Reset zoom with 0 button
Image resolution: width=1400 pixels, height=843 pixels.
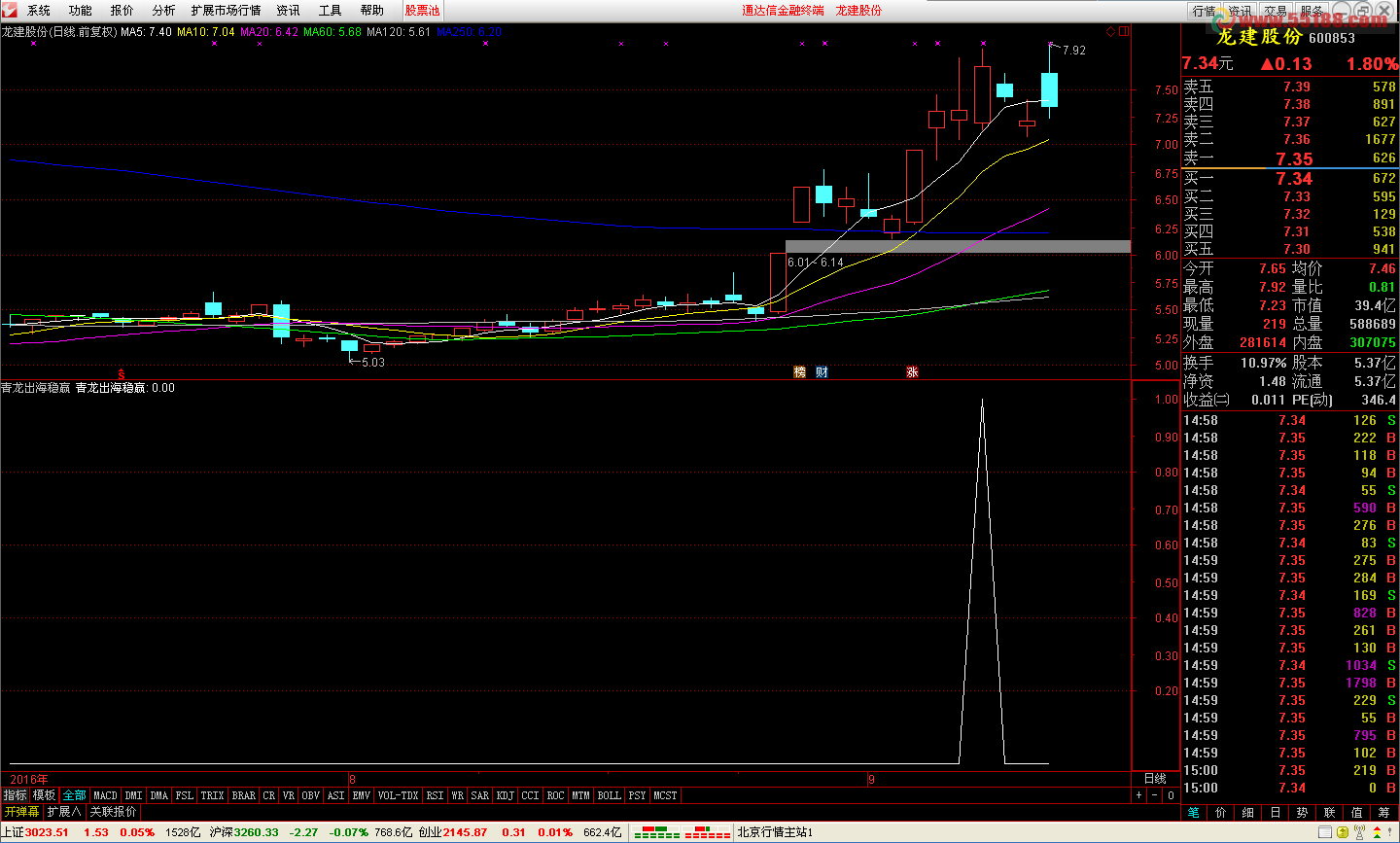pyautogui.click(x=1172, y=795)
